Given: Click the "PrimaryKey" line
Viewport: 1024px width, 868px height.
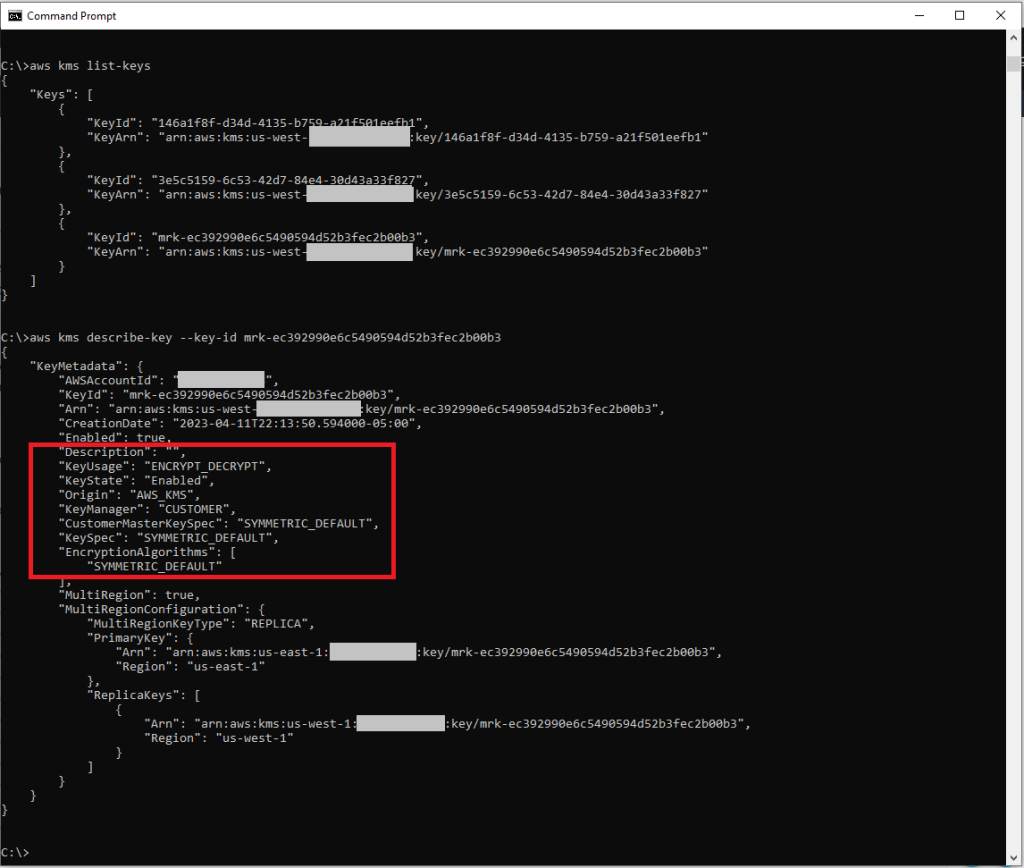Looking at the screenshot, I should click(140, 638).
